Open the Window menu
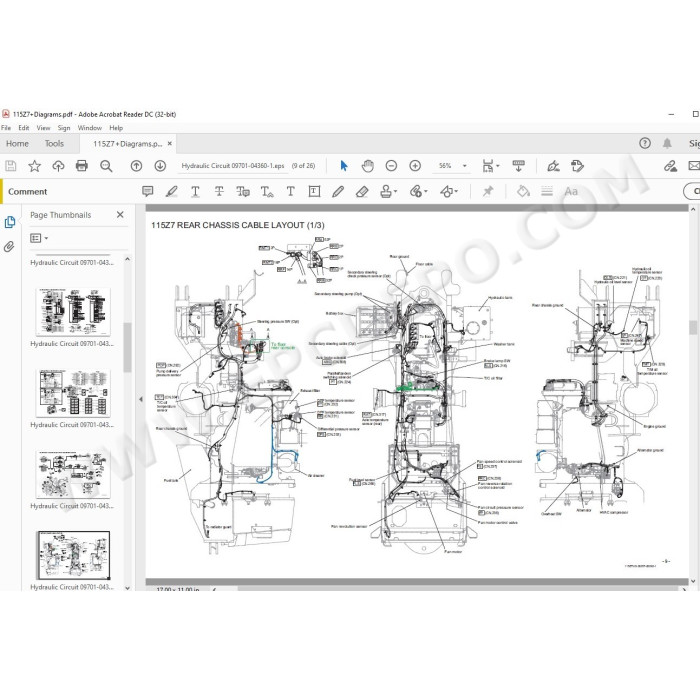This screenshot has height=700, width=700. tap(90, 128)
